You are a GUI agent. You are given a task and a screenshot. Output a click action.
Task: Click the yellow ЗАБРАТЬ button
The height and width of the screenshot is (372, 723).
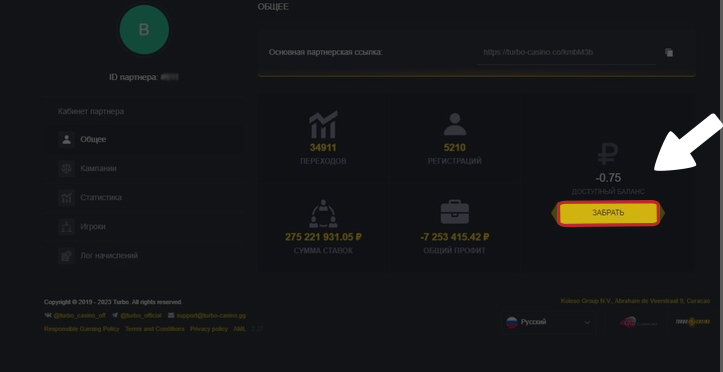tap(608, 213)
